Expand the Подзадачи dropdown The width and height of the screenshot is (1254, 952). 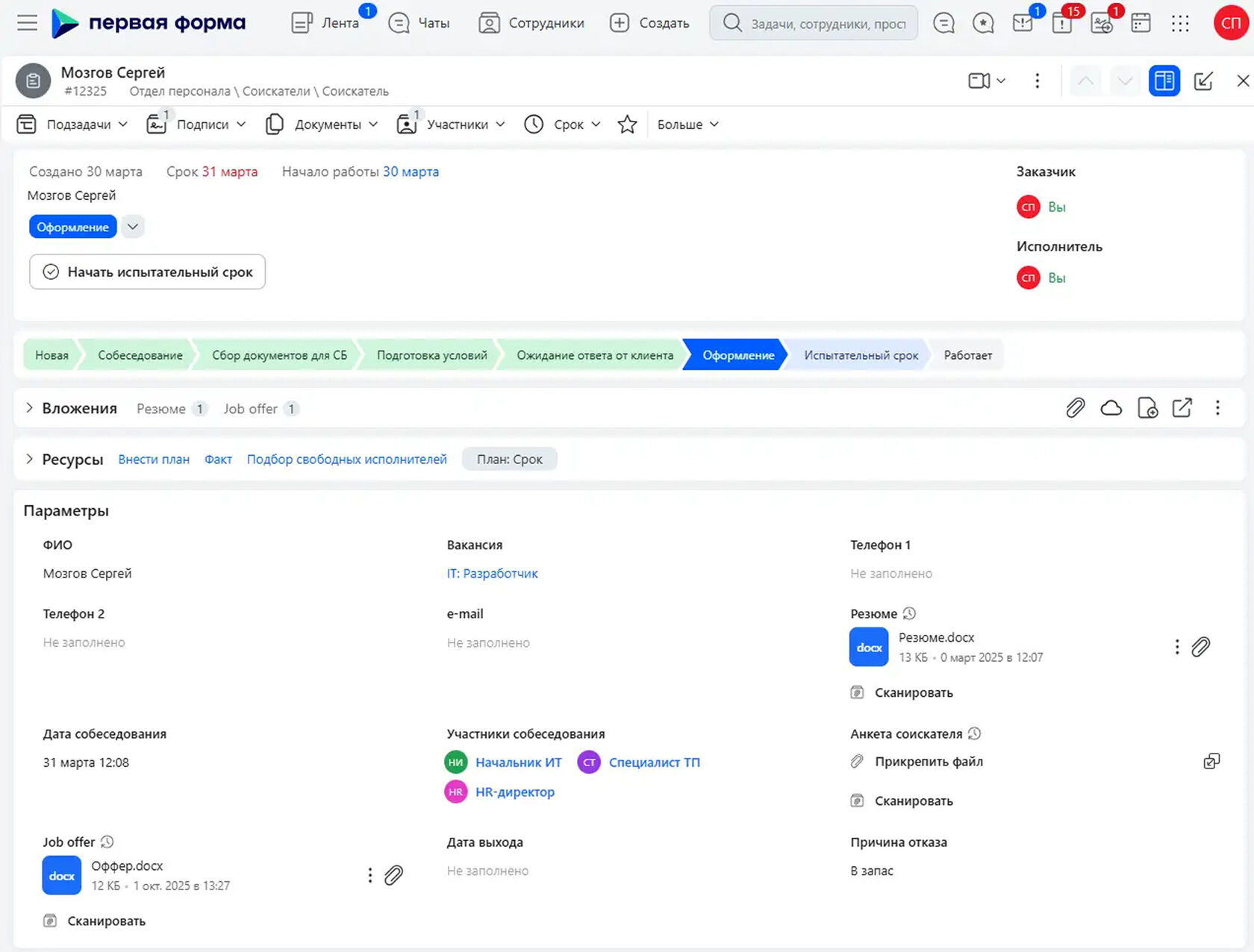pyautogui.click(x=72, y=125)
